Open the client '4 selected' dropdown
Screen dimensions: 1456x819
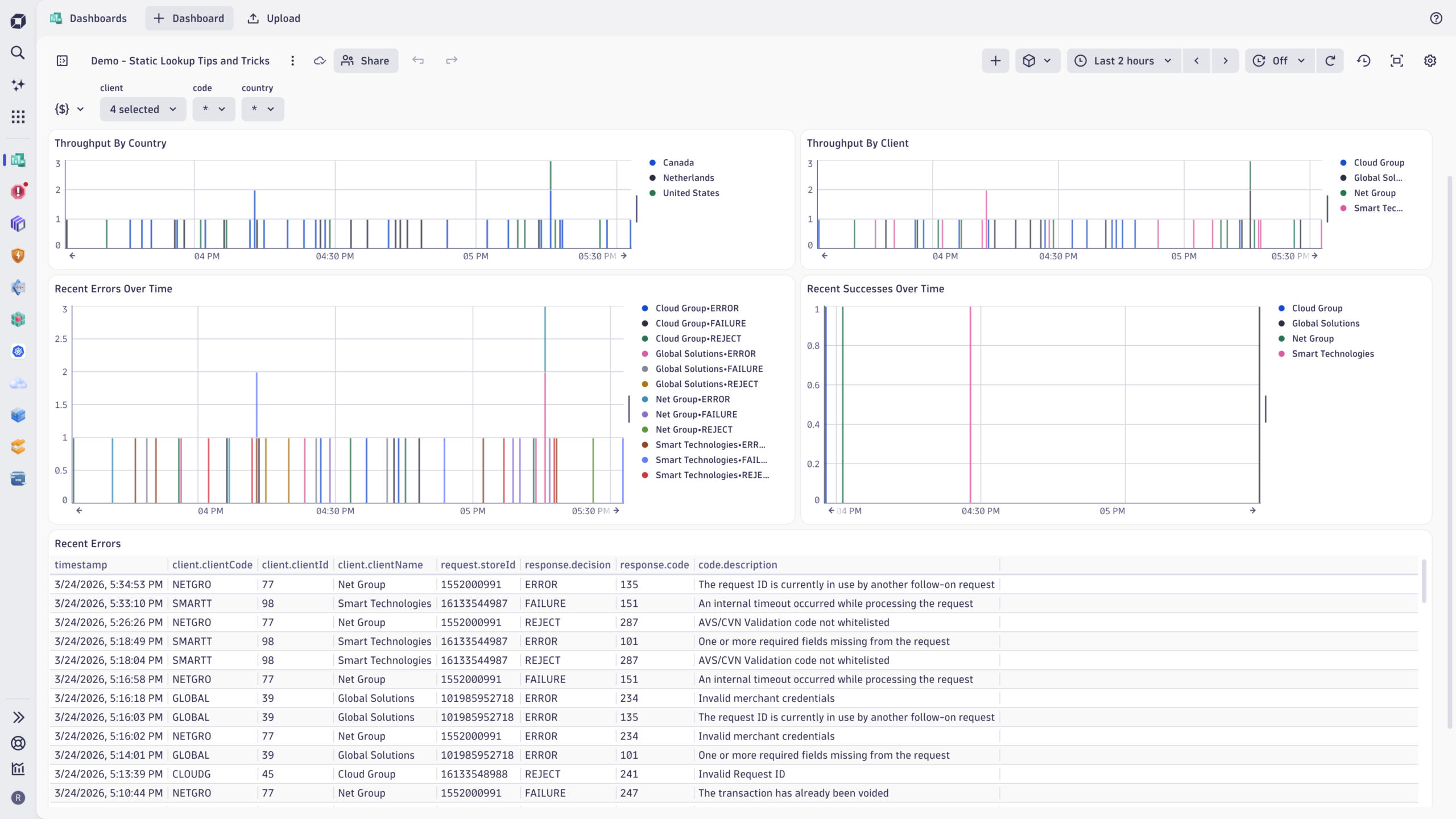coord(142,109)
